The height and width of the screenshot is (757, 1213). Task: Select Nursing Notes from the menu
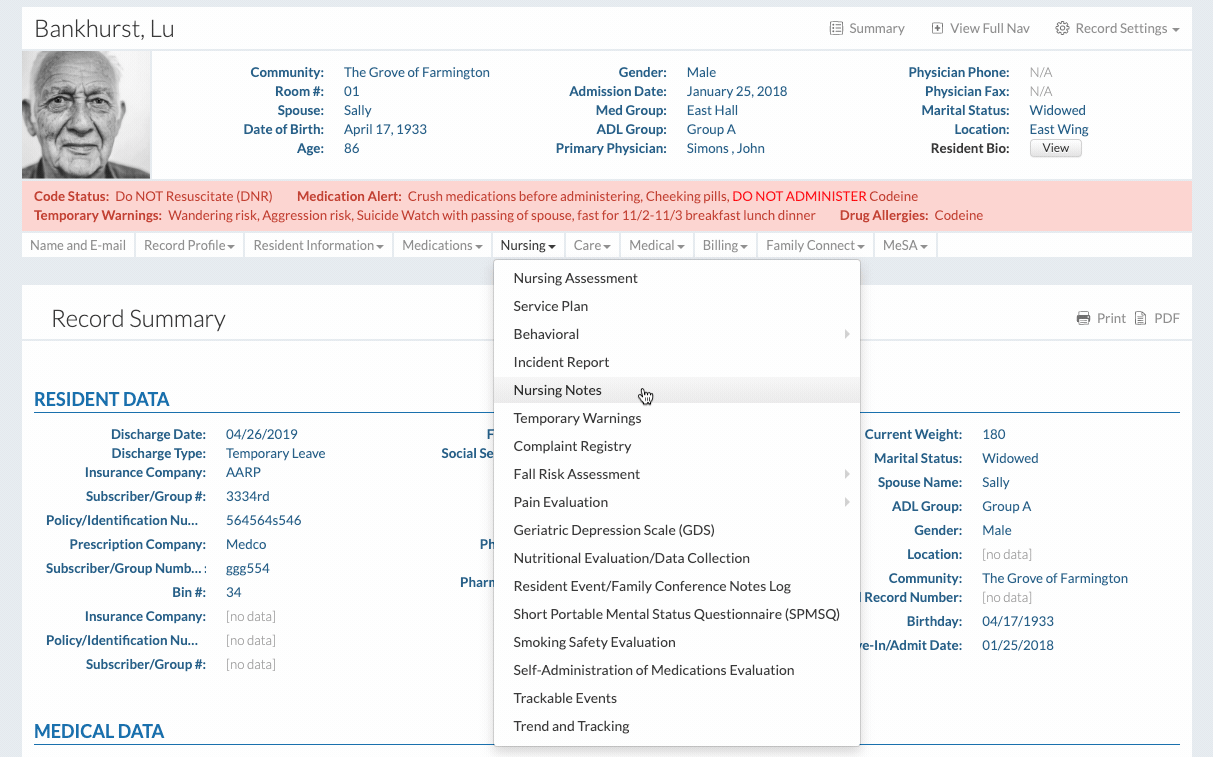click(557, 390)
